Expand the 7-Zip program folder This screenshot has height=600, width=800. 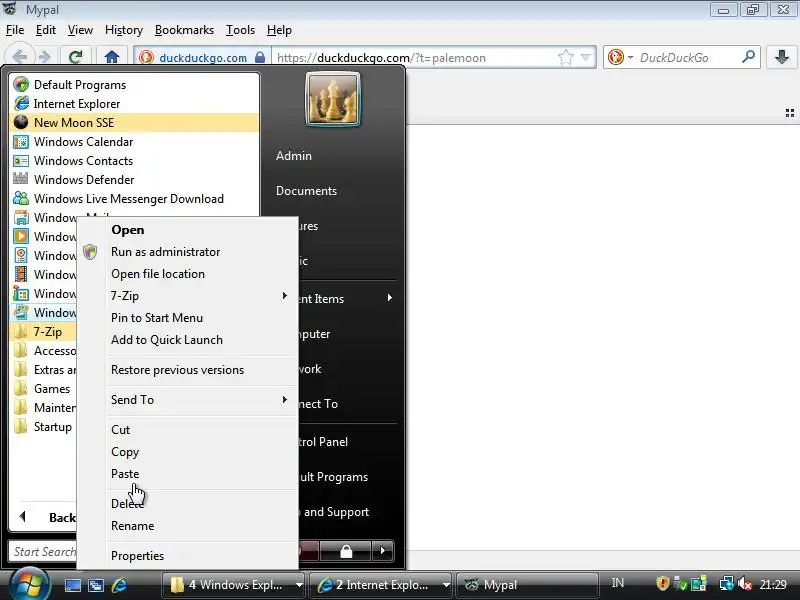pyautogui.click(x=43, y=332)
